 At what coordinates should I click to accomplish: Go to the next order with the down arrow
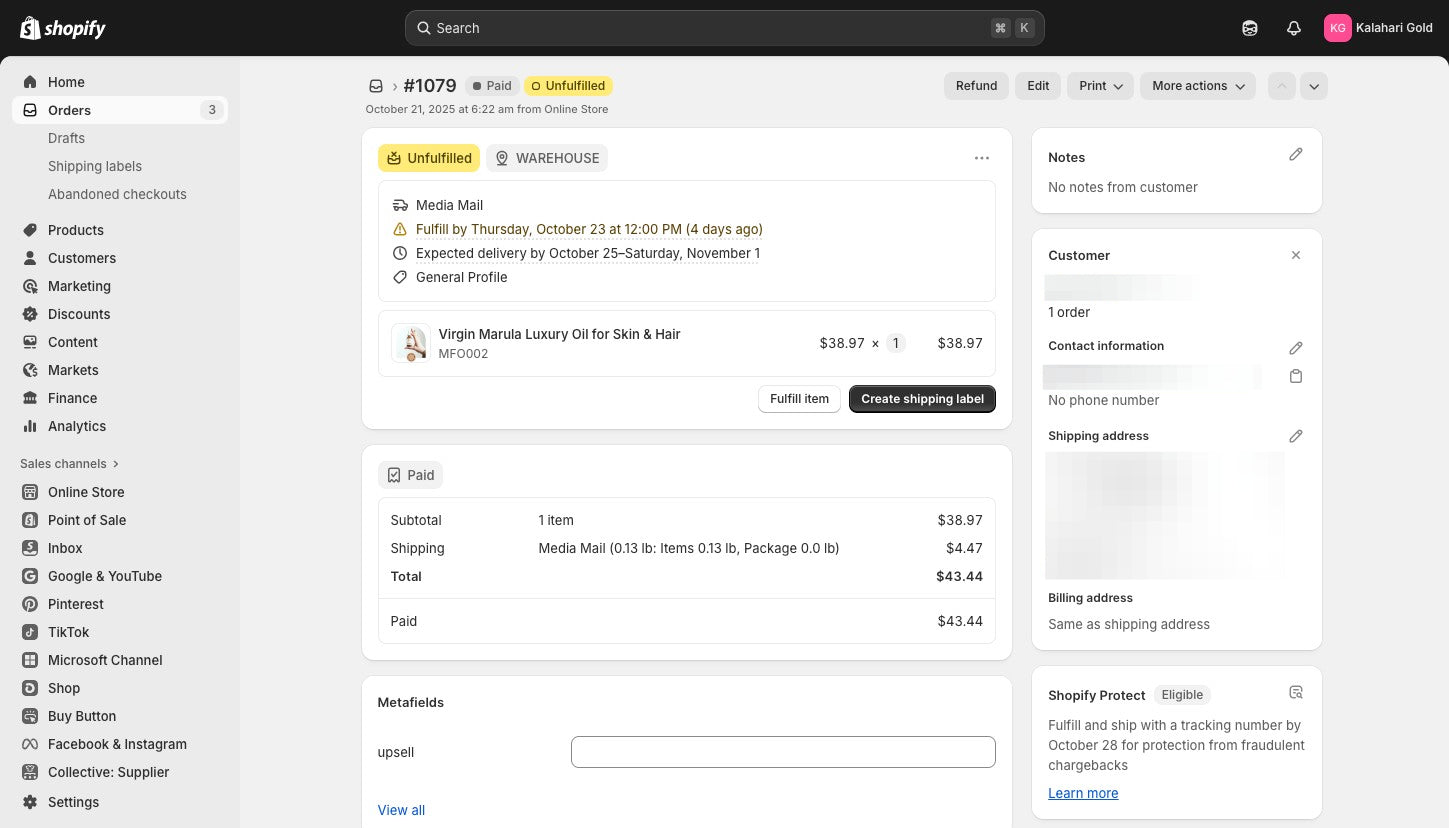1314,86
